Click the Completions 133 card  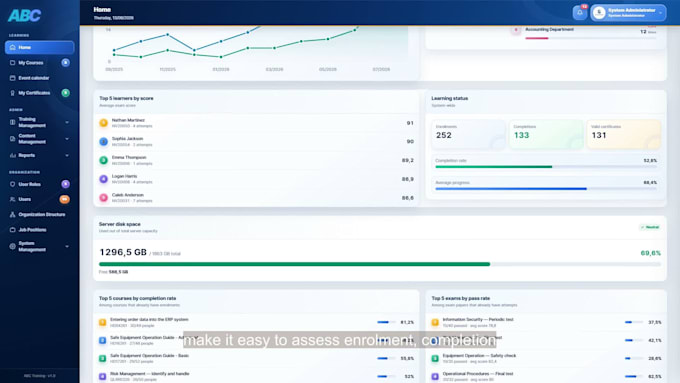tap(546, 134)
